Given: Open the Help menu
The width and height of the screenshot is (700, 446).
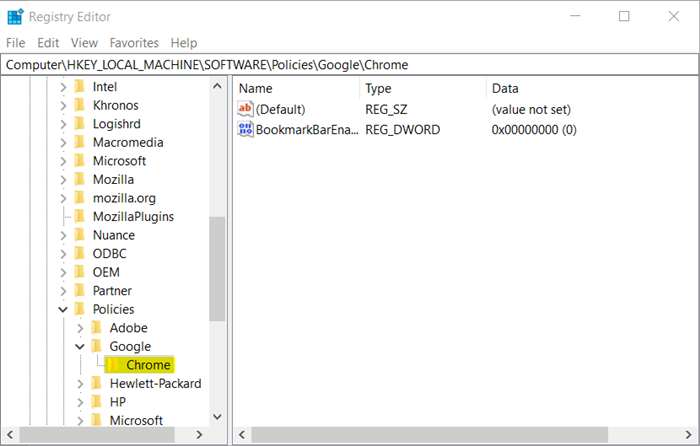Looking at the screenshot, I should point(183,43).
